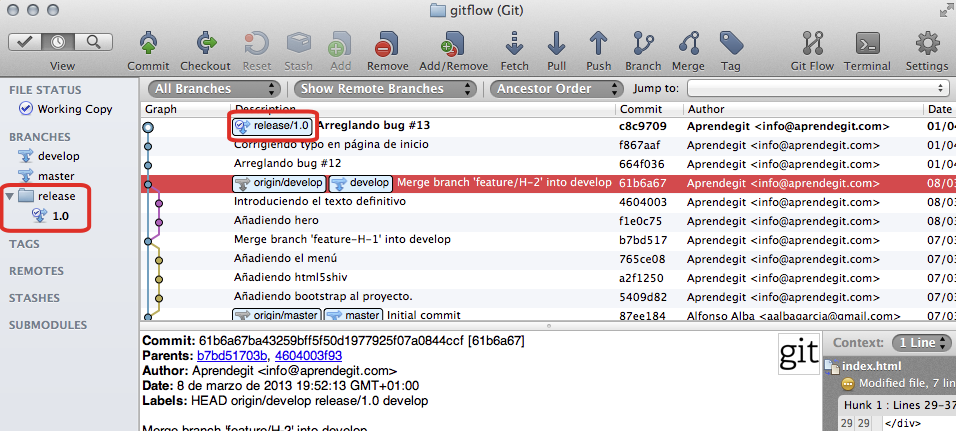Open the Git Flow tool
The image size is (956, 431).
point(812,45)
